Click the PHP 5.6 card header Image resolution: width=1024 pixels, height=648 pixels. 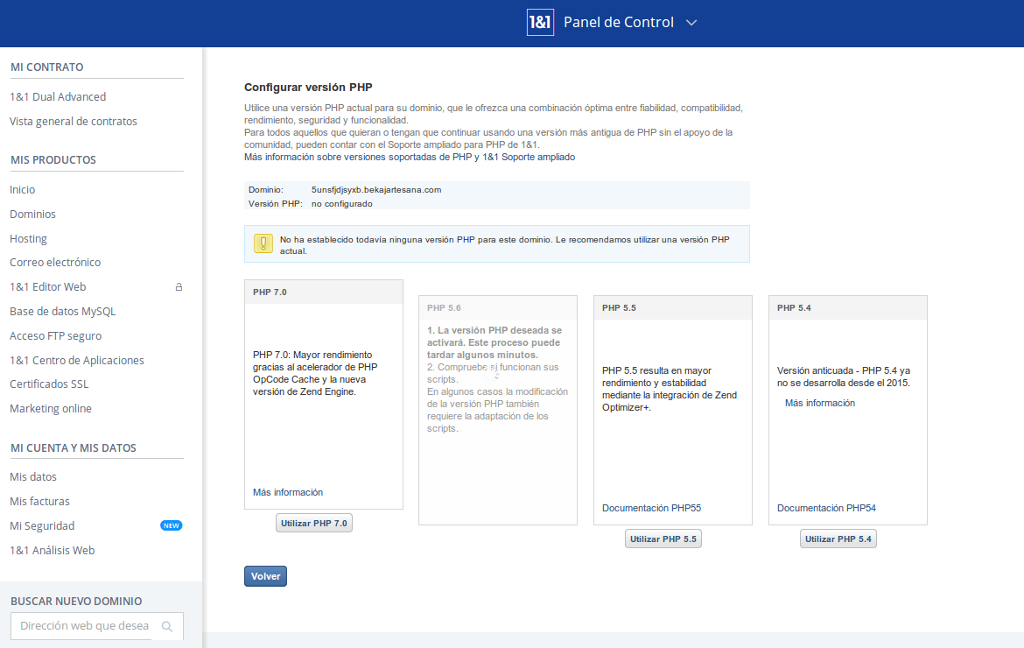(x=498, y=308)
